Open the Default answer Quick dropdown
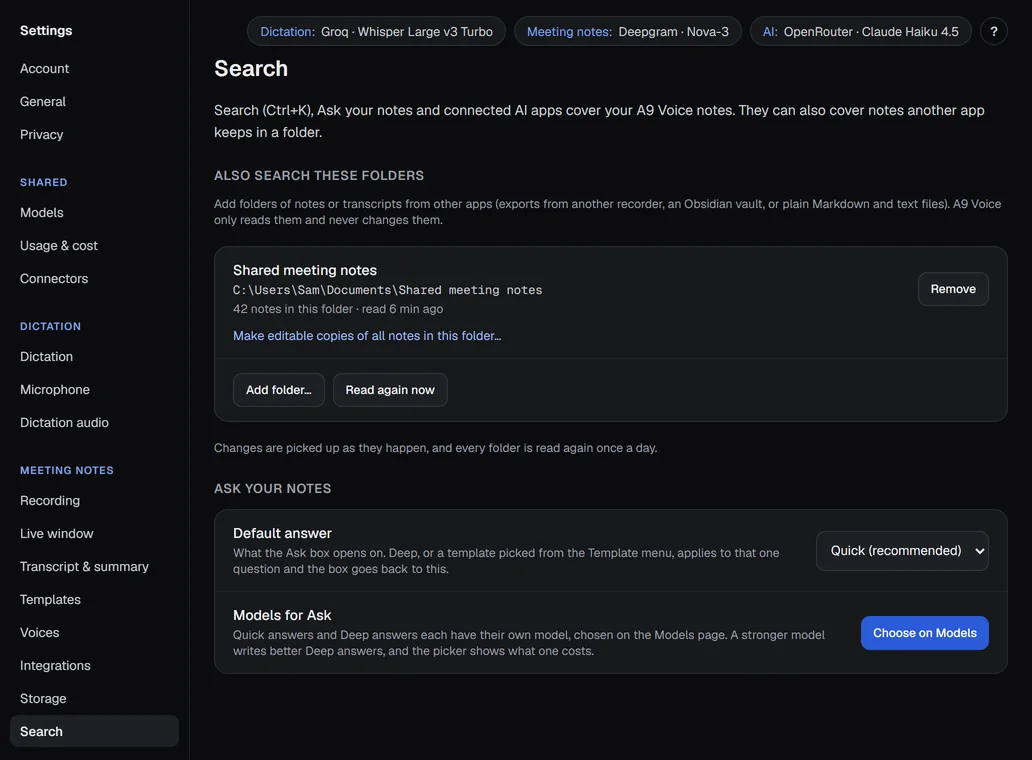 [x=902, y=551]
